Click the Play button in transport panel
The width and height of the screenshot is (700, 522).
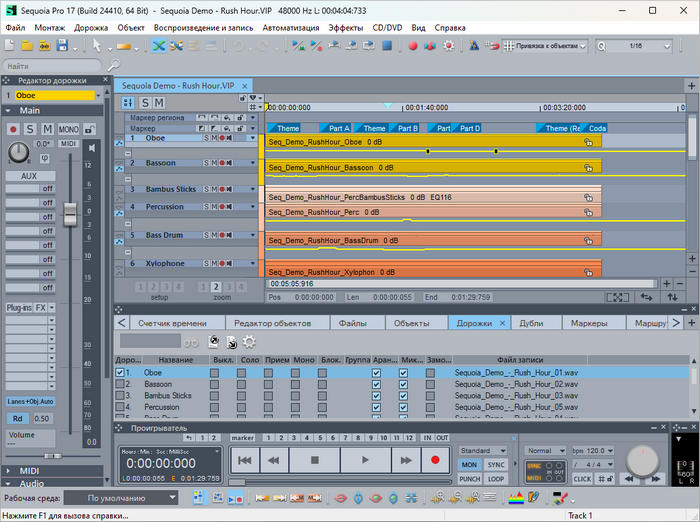pos(364,461)
